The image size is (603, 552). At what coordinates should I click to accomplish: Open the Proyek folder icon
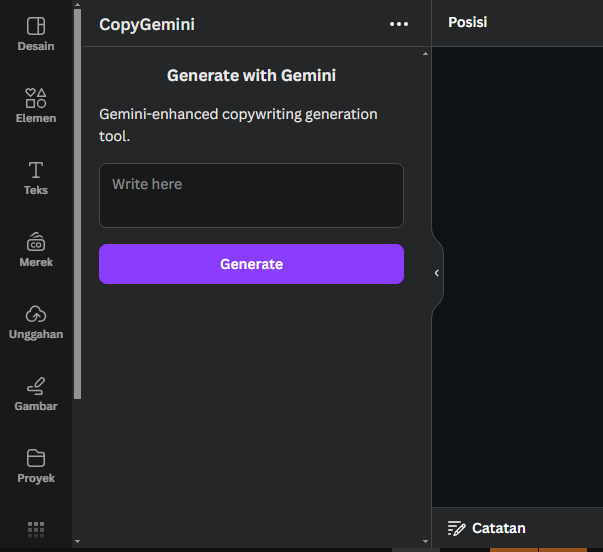(36, 458)
